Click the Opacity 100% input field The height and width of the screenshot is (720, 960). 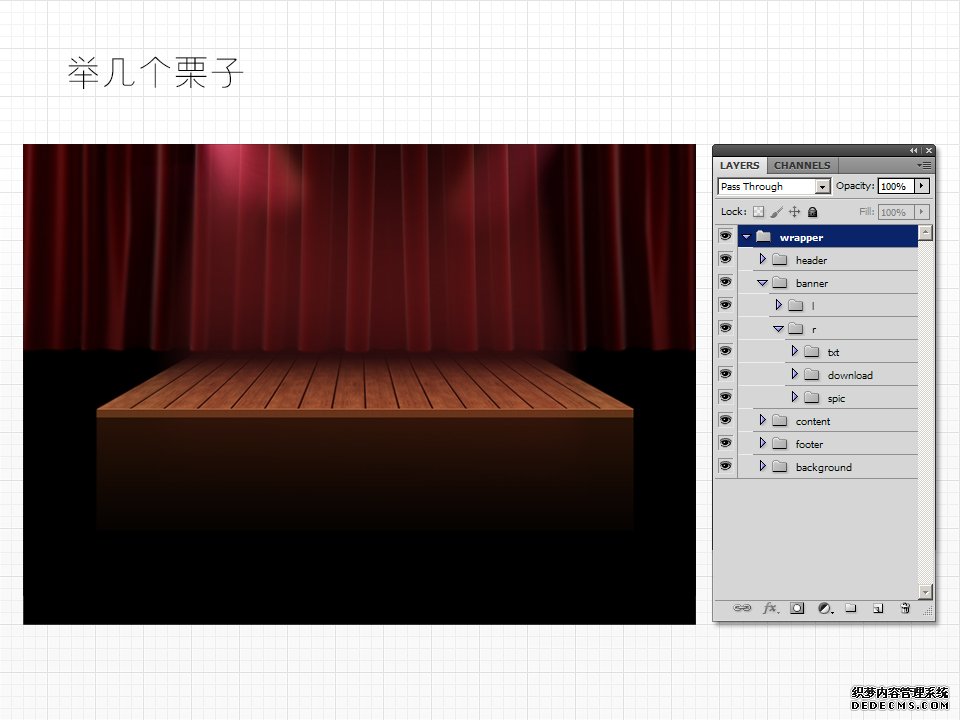pos(896,186)
